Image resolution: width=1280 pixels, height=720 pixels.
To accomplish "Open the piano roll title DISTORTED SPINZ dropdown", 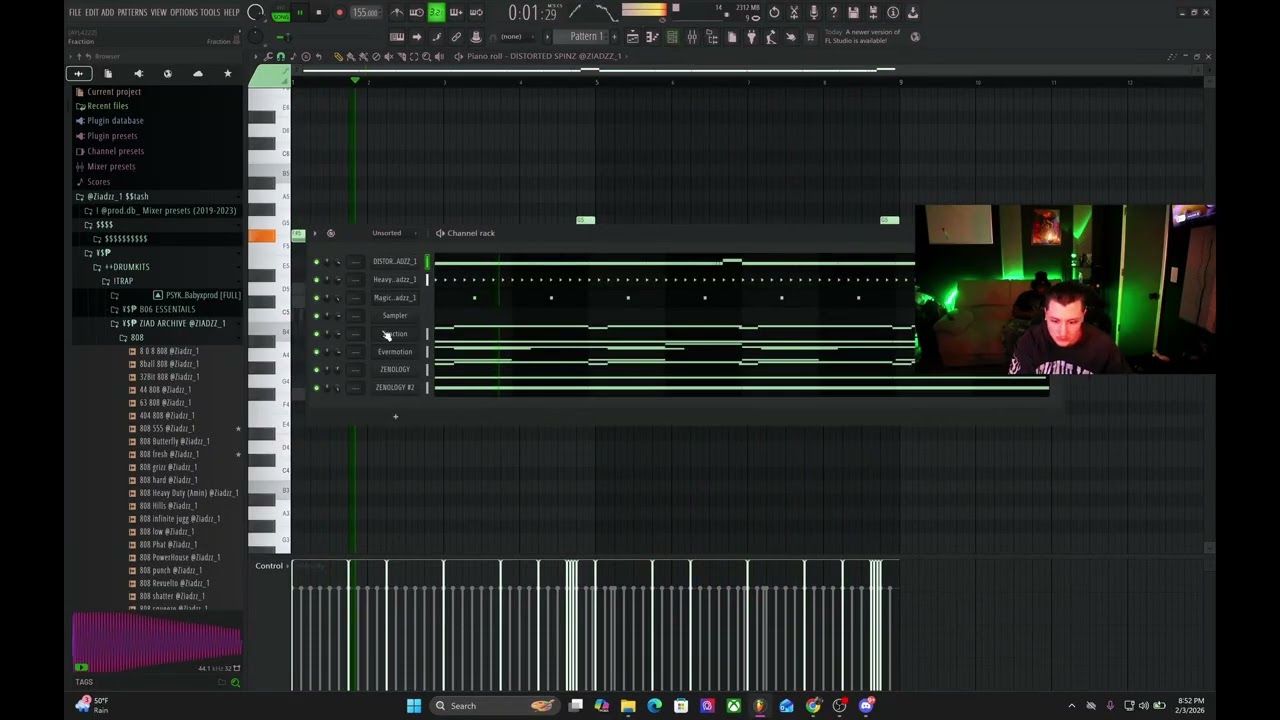I will 544,56.
